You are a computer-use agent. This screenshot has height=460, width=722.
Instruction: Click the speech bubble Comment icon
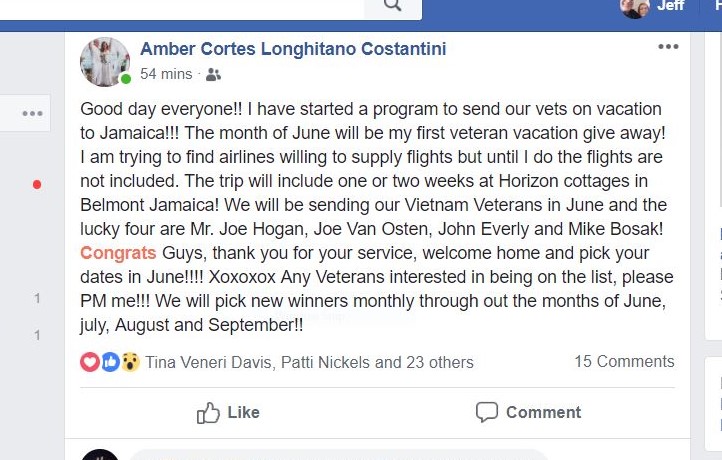point(487,412)
